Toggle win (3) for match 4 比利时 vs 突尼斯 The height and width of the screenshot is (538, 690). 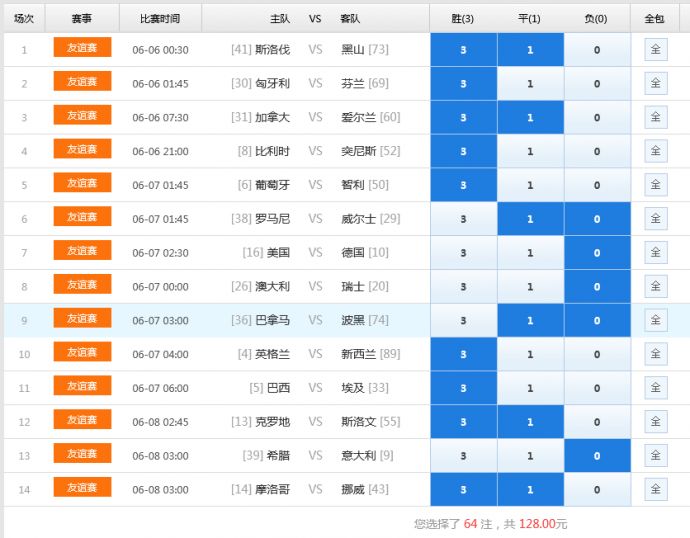pos(463,151)
